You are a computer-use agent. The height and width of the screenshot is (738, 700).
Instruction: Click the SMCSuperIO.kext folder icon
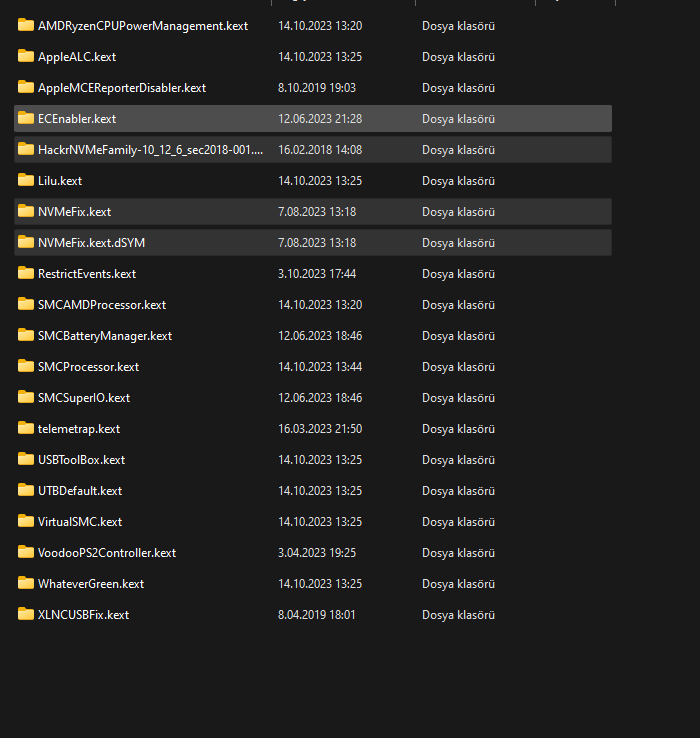click(26, 397)
